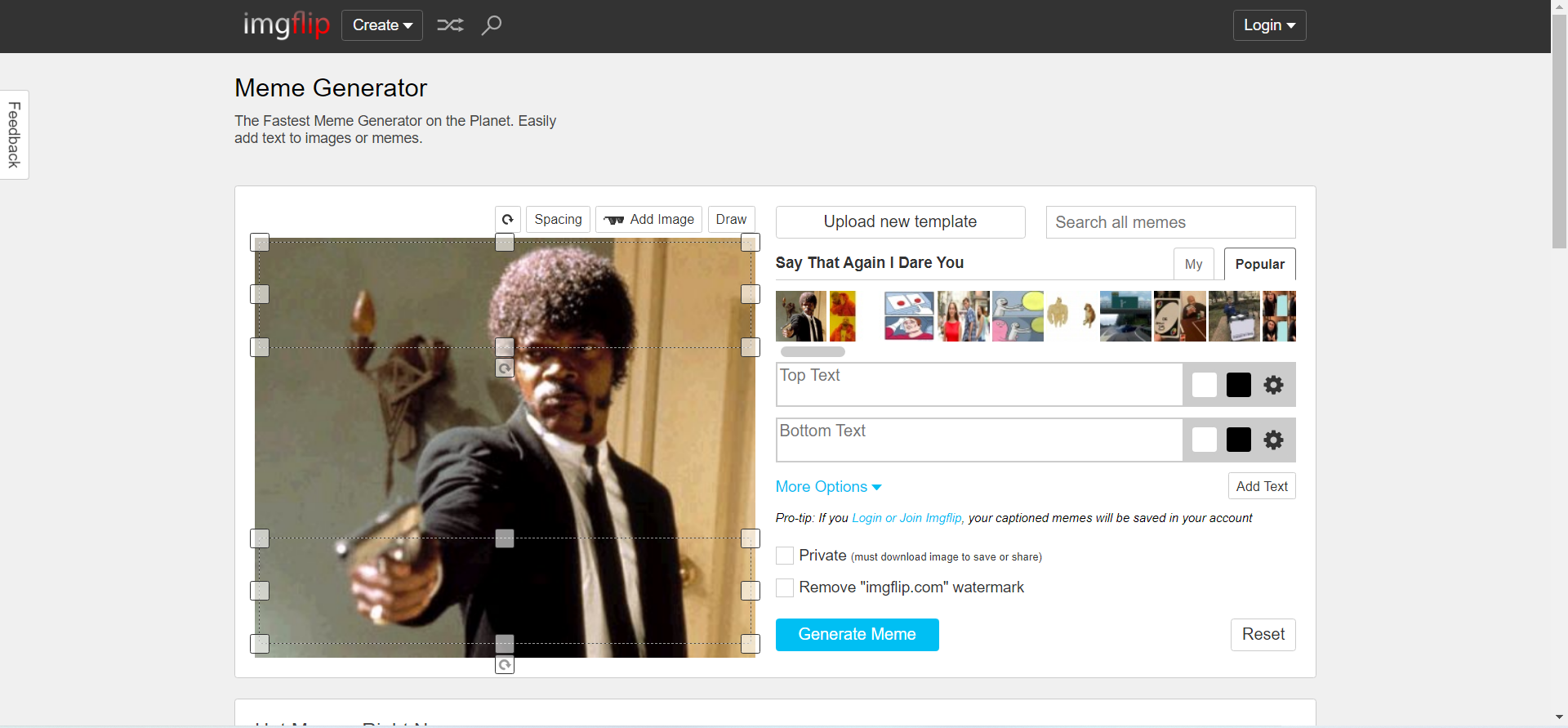This screenshot has height=728, width=1568.
Task: Open the Login dropdown
Action: coord(1269,25)
